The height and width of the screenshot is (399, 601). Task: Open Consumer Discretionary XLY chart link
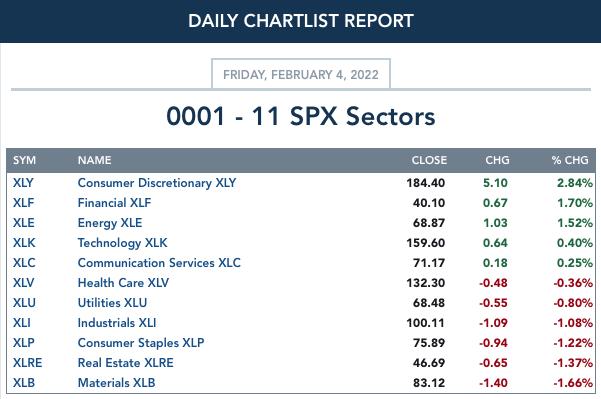pos(157,183)
